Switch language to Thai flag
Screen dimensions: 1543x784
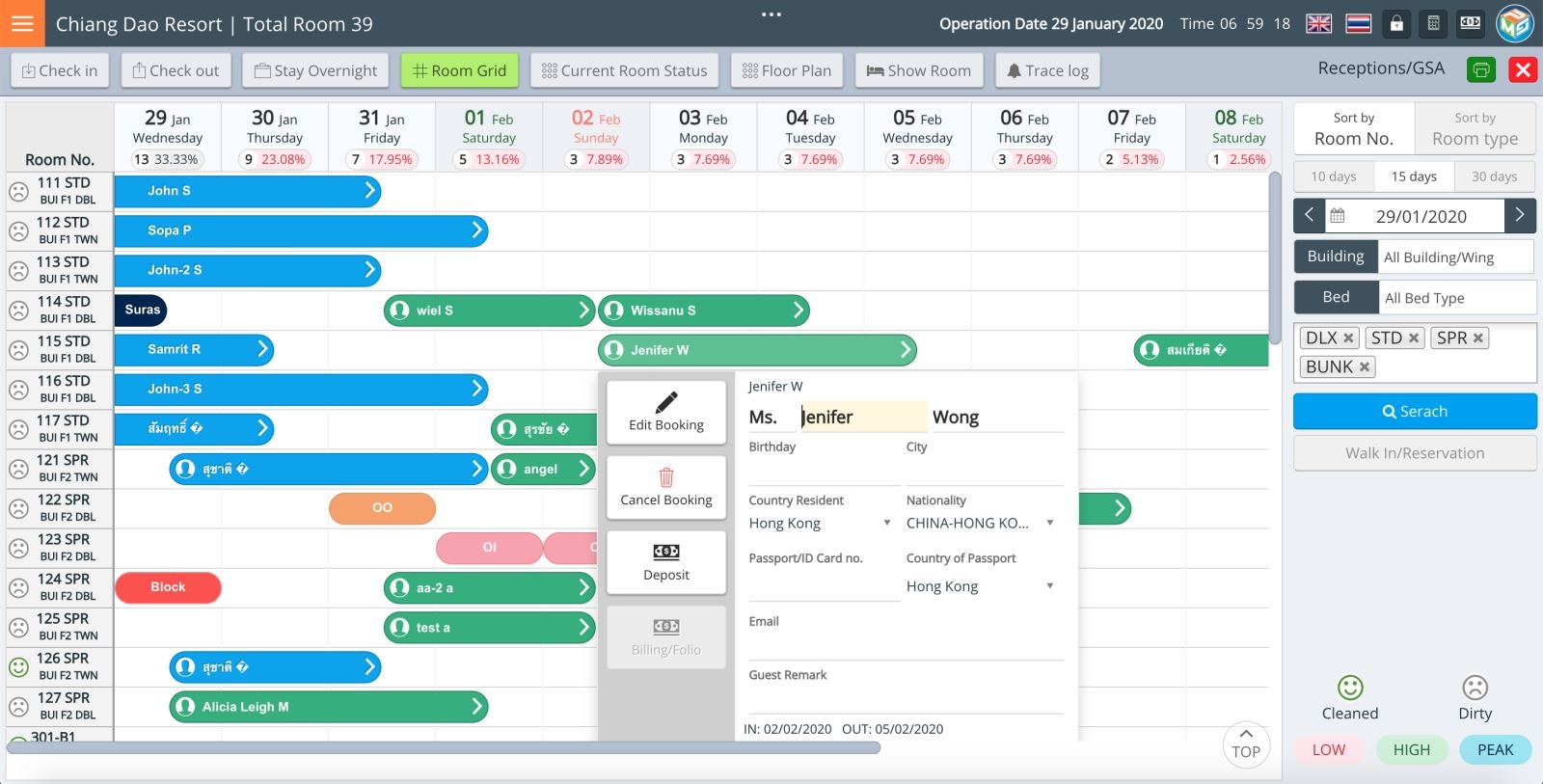click(1358, 24)
